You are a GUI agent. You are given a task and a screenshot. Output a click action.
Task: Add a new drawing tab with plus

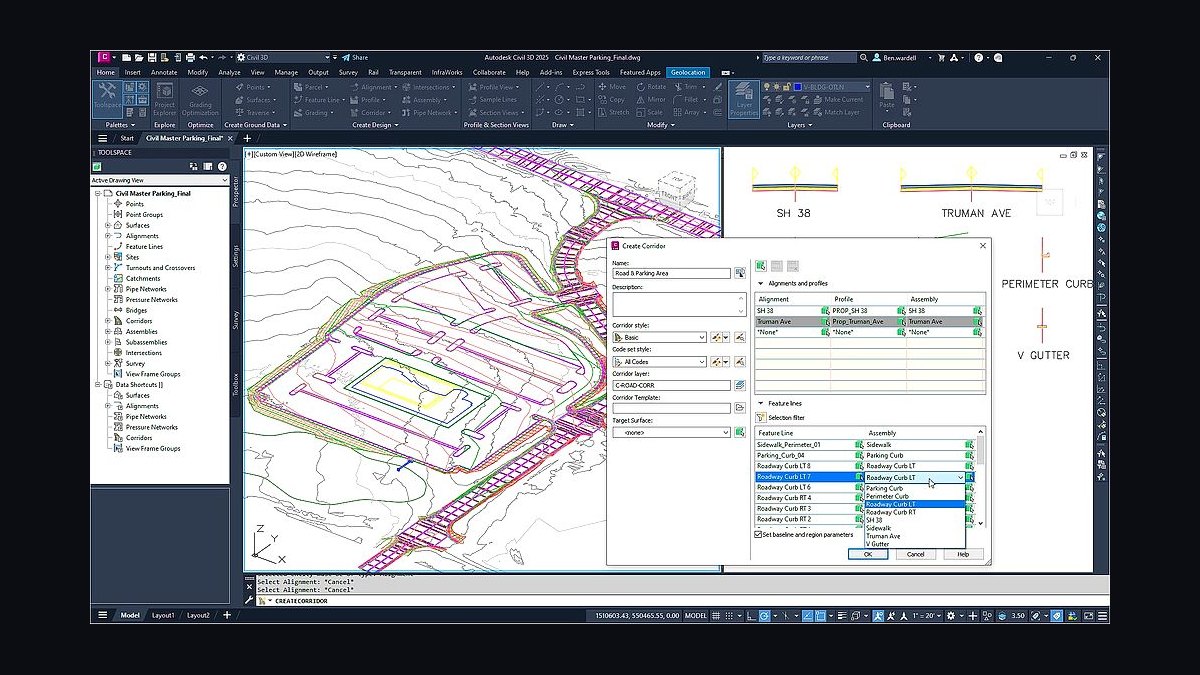click(246, 138)
